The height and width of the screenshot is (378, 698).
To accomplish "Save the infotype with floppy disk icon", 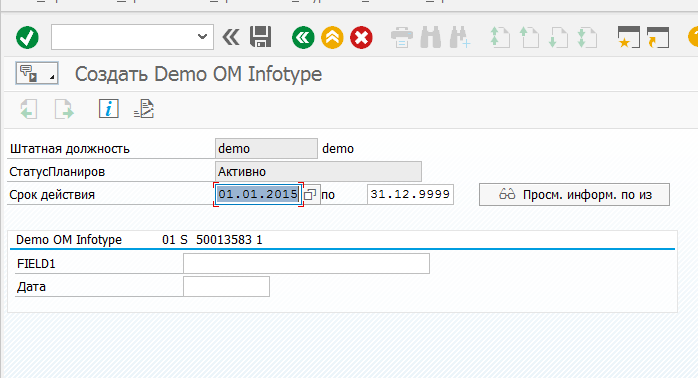I will [x=260, y=37].
